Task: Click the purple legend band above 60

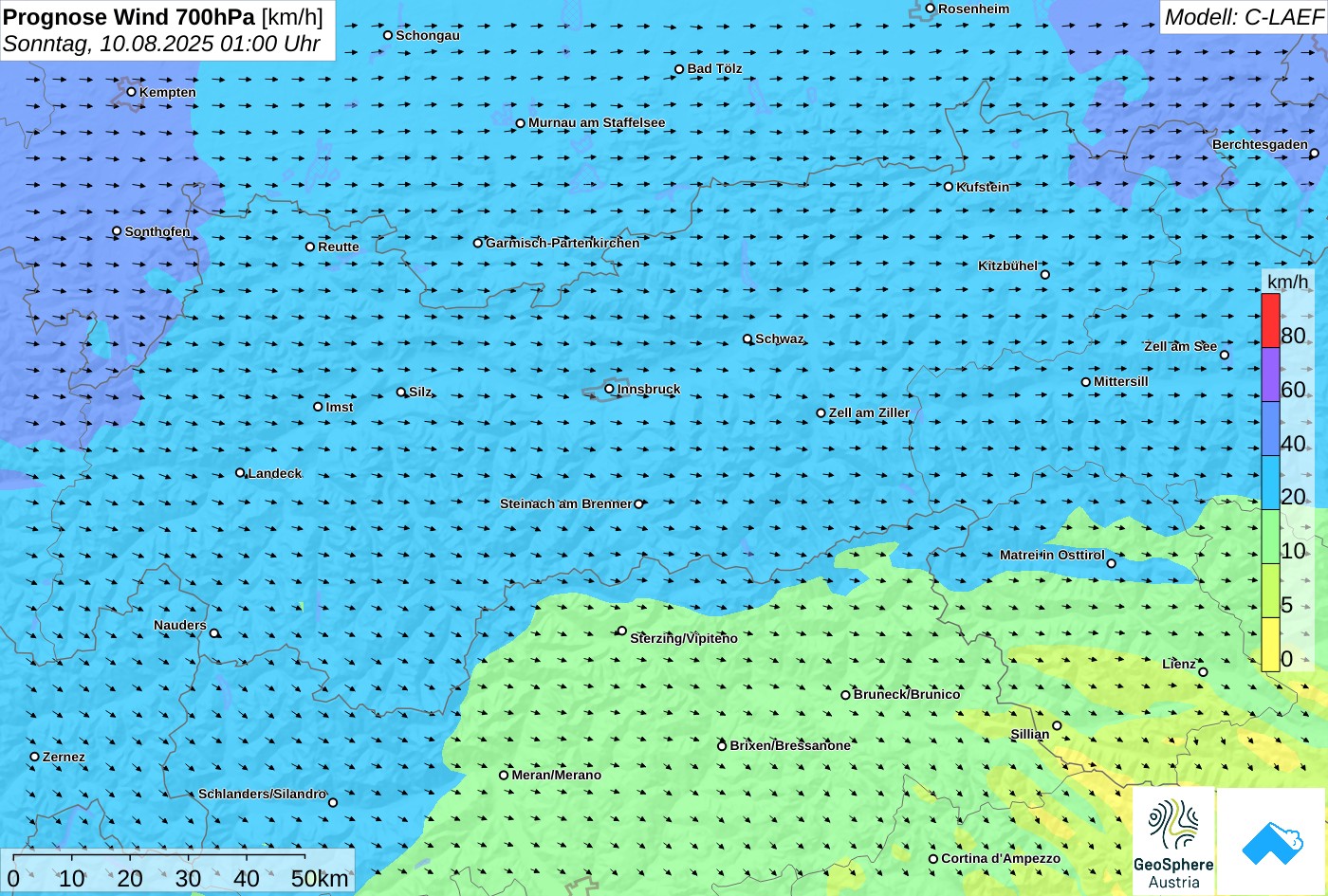Action: coord(1270,375)
